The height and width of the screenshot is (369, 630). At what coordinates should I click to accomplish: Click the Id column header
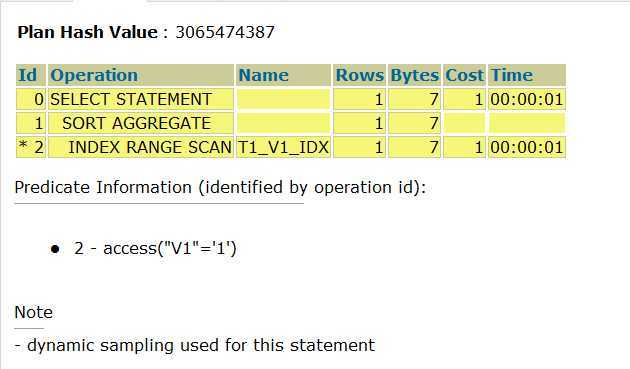pos(31,75)
